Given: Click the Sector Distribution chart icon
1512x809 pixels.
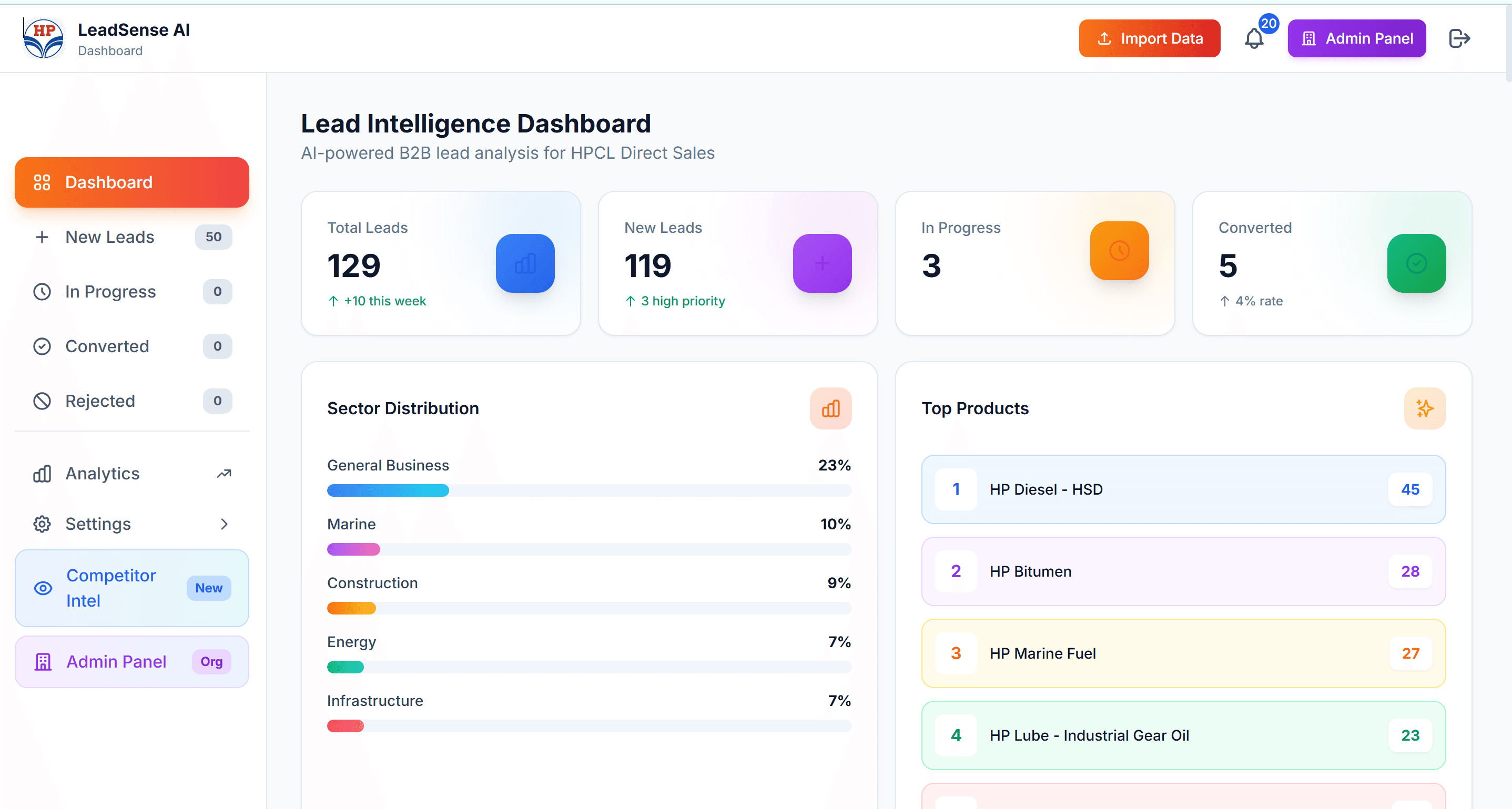Looking at the screenshot, I should click(830, 408).
